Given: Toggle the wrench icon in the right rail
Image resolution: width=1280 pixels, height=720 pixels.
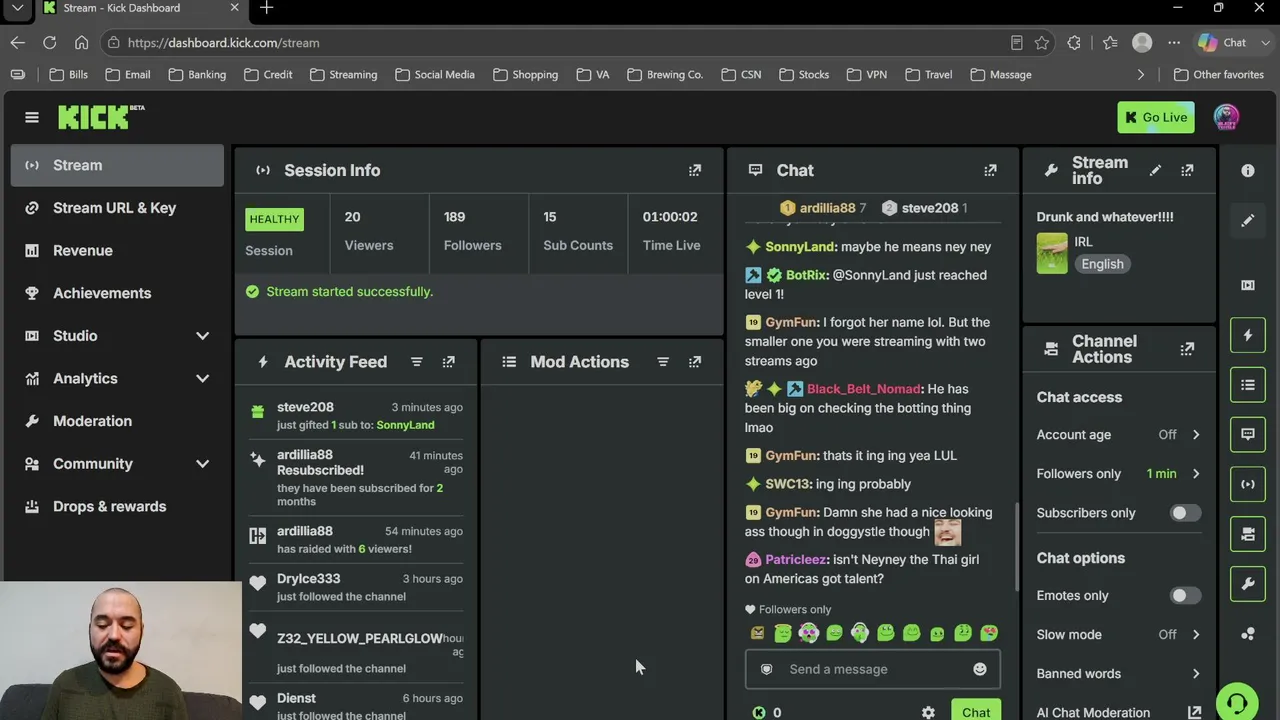Looking at the screenshot, I should coord(1248,584).
